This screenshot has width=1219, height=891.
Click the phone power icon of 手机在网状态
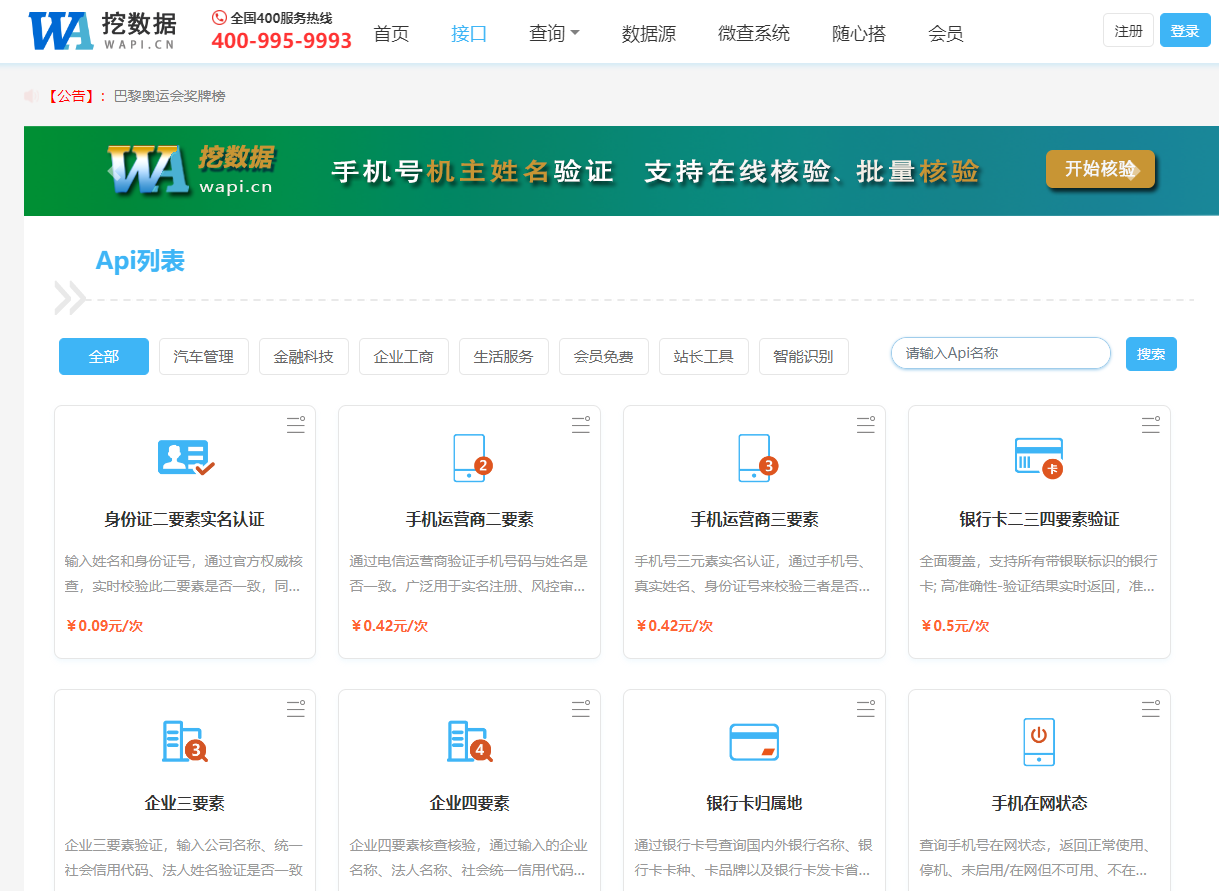1039,741
